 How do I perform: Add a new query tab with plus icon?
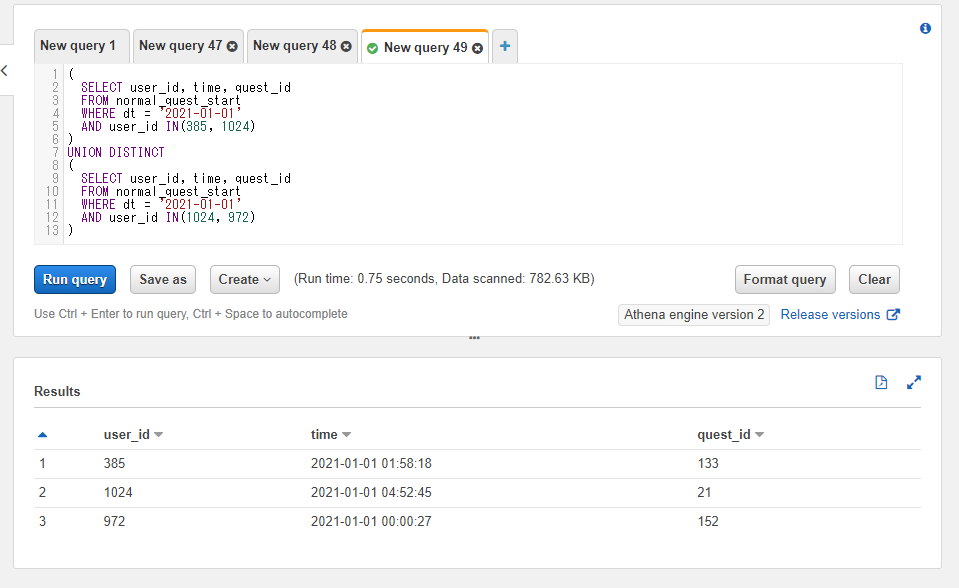[505, 46]
